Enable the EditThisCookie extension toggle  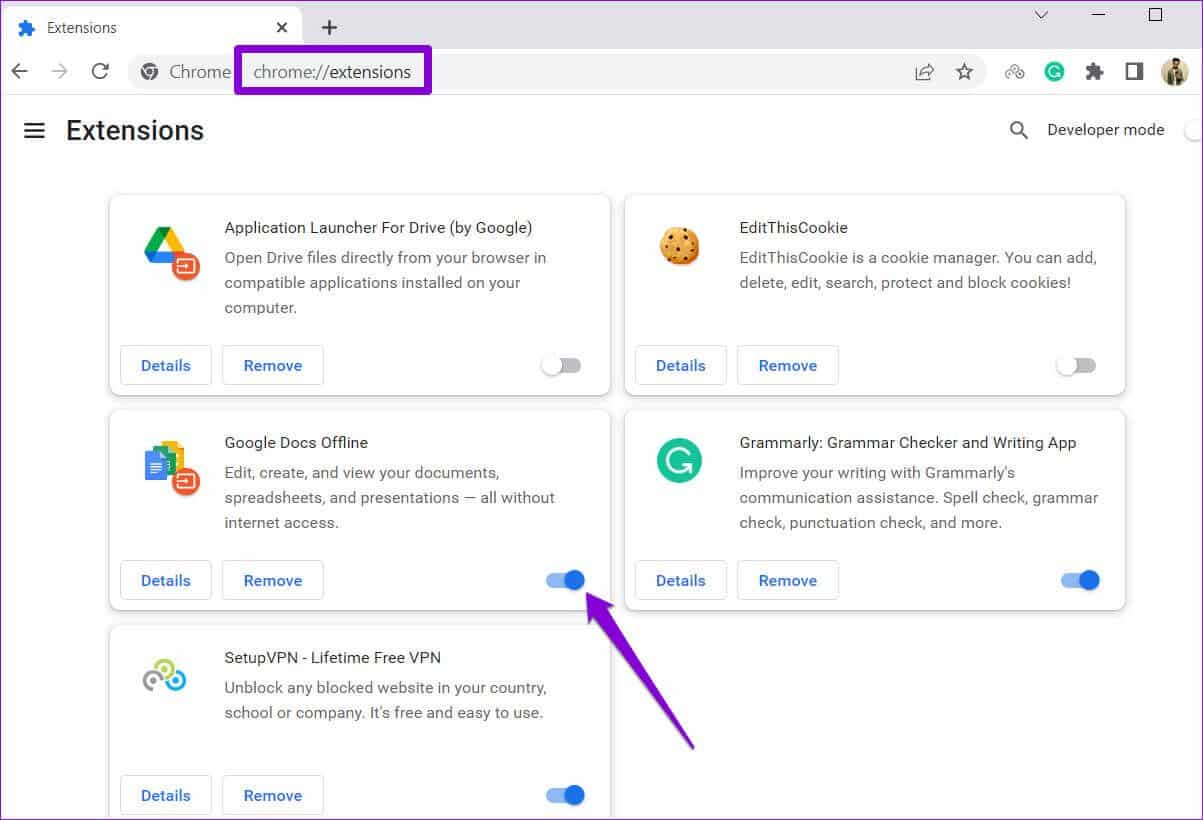pos(1076,365)
